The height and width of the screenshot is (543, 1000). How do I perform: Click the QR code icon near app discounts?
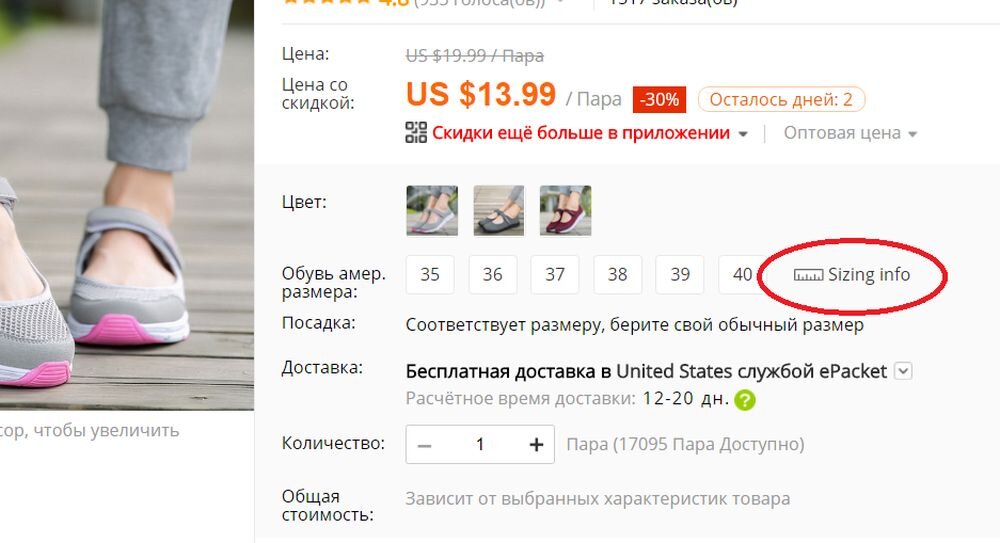pyautogui.click(x=416, y=133)
